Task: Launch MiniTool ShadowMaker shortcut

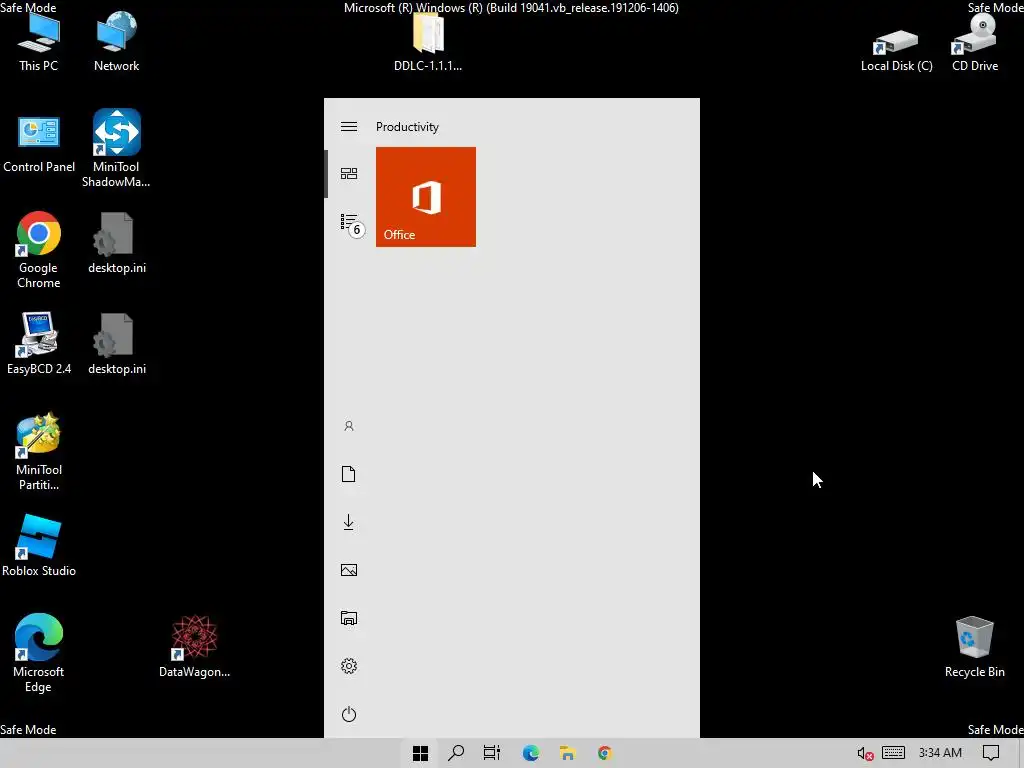Action: (x=116, y=148)
